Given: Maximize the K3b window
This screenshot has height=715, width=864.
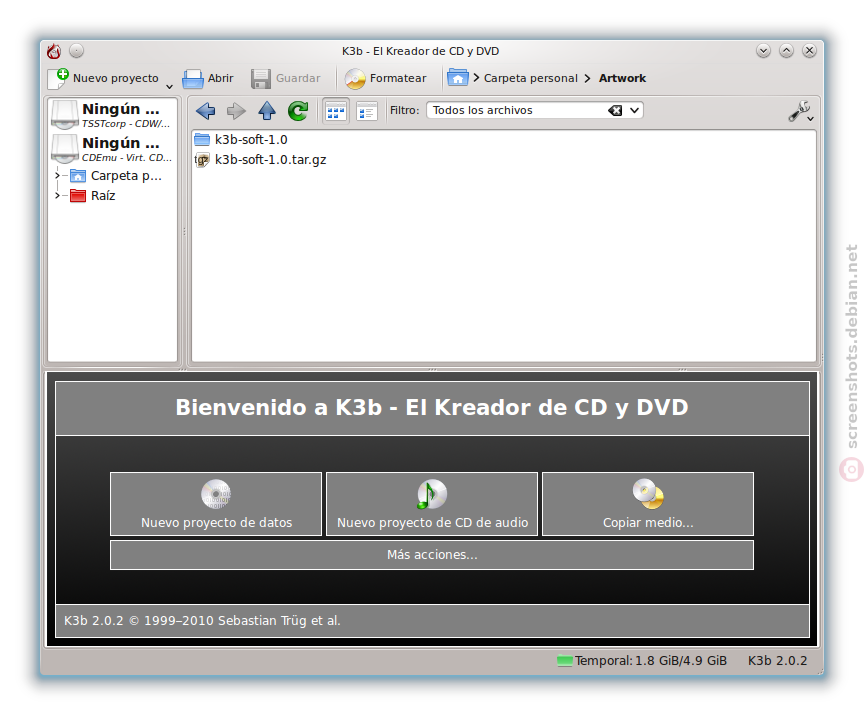Looking at the screenshot, I should (x=786, y=51).
